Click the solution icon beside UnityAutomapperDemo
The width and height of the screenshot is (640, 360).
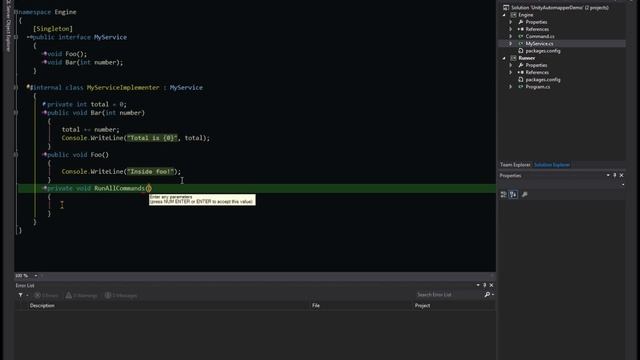[x=506, y=8]
